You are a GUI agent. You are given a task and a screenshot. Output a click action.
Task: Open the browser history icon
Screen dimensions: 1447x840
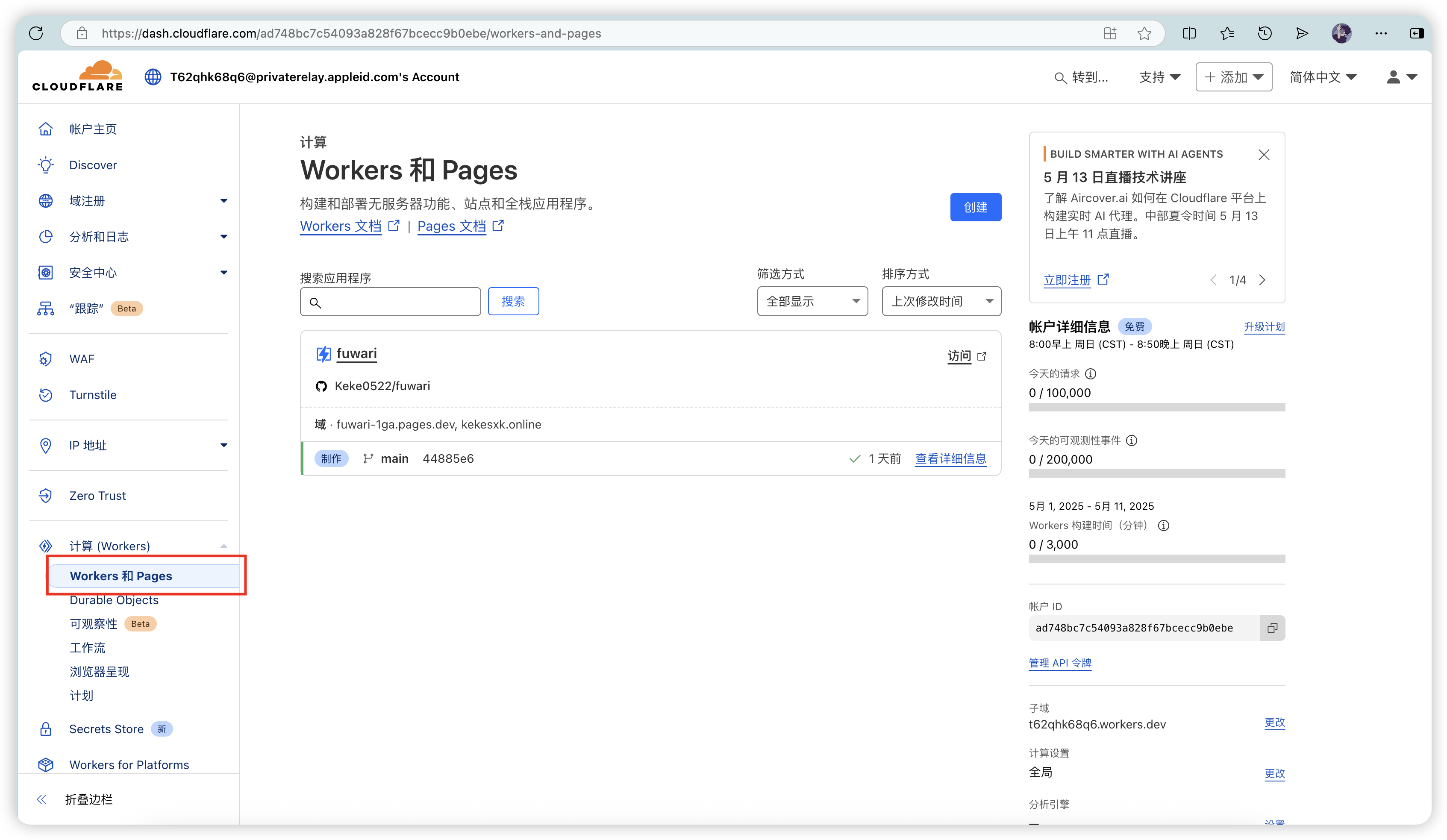(1265, 33)
